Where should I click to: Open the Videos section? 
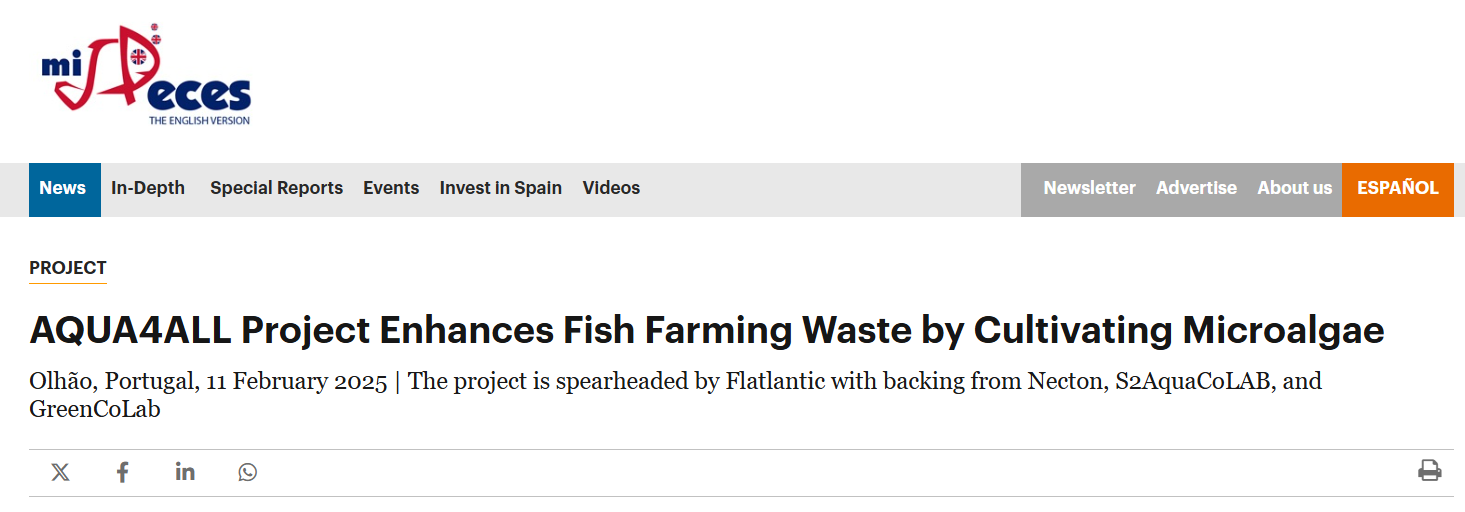[x=611, y=188]
